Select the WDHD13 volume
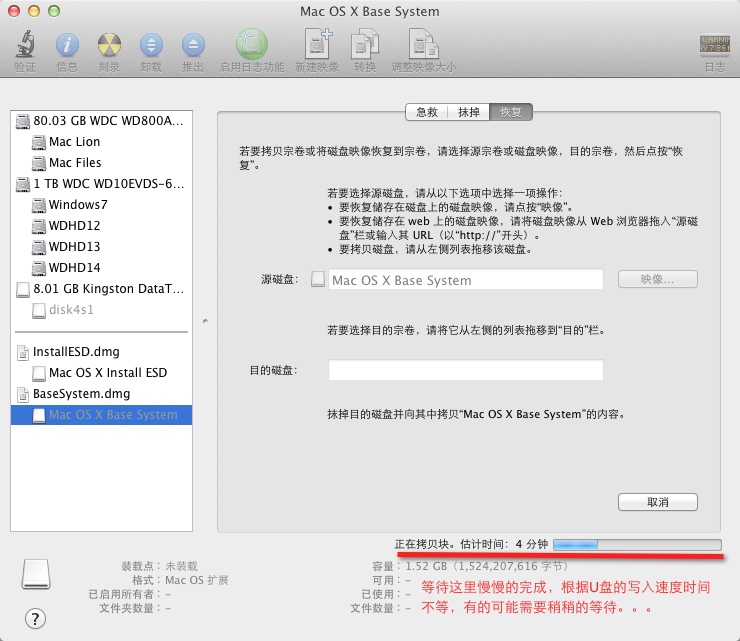 [101, 246]
